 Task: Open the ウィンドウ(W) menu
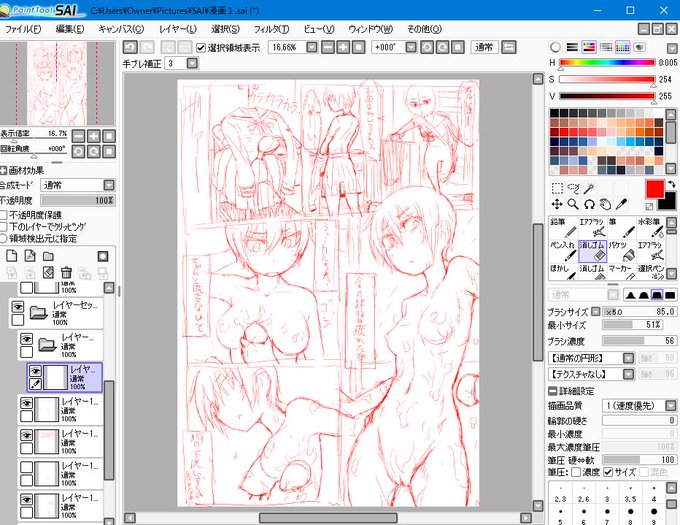pyautogui.click(x=371, y=29)
